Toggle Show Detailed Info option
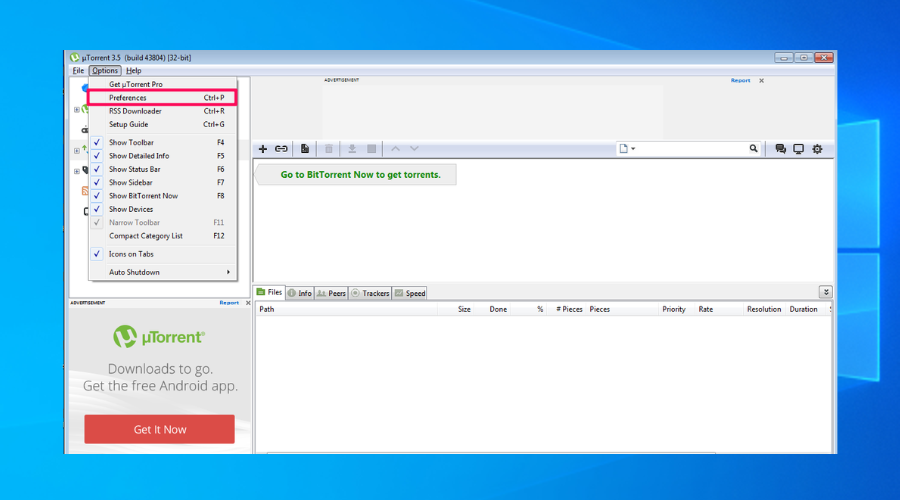 pos(162,156)
